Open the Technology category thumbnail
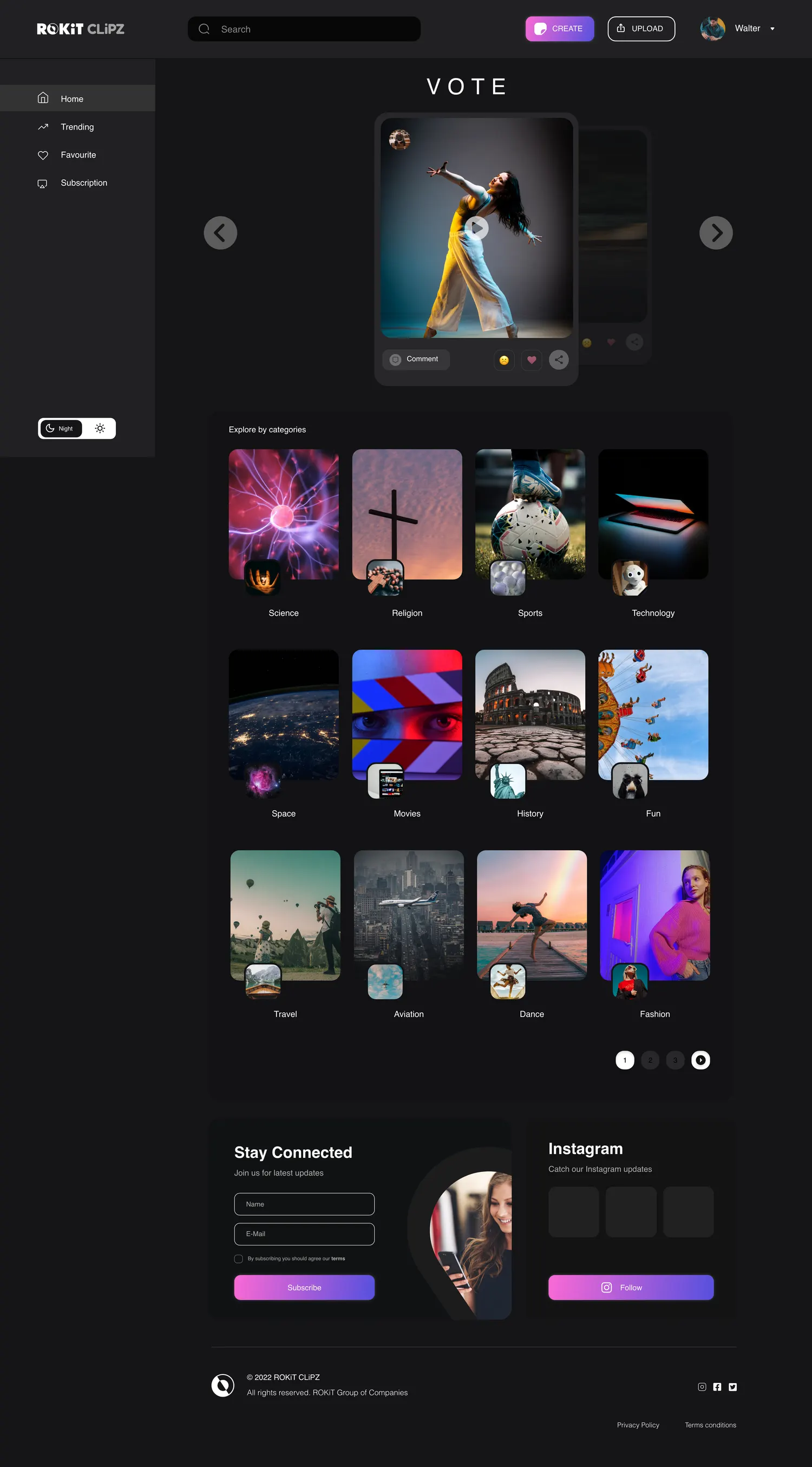The width and height of the screenshot is (812, 1467). tap(653, 514)
